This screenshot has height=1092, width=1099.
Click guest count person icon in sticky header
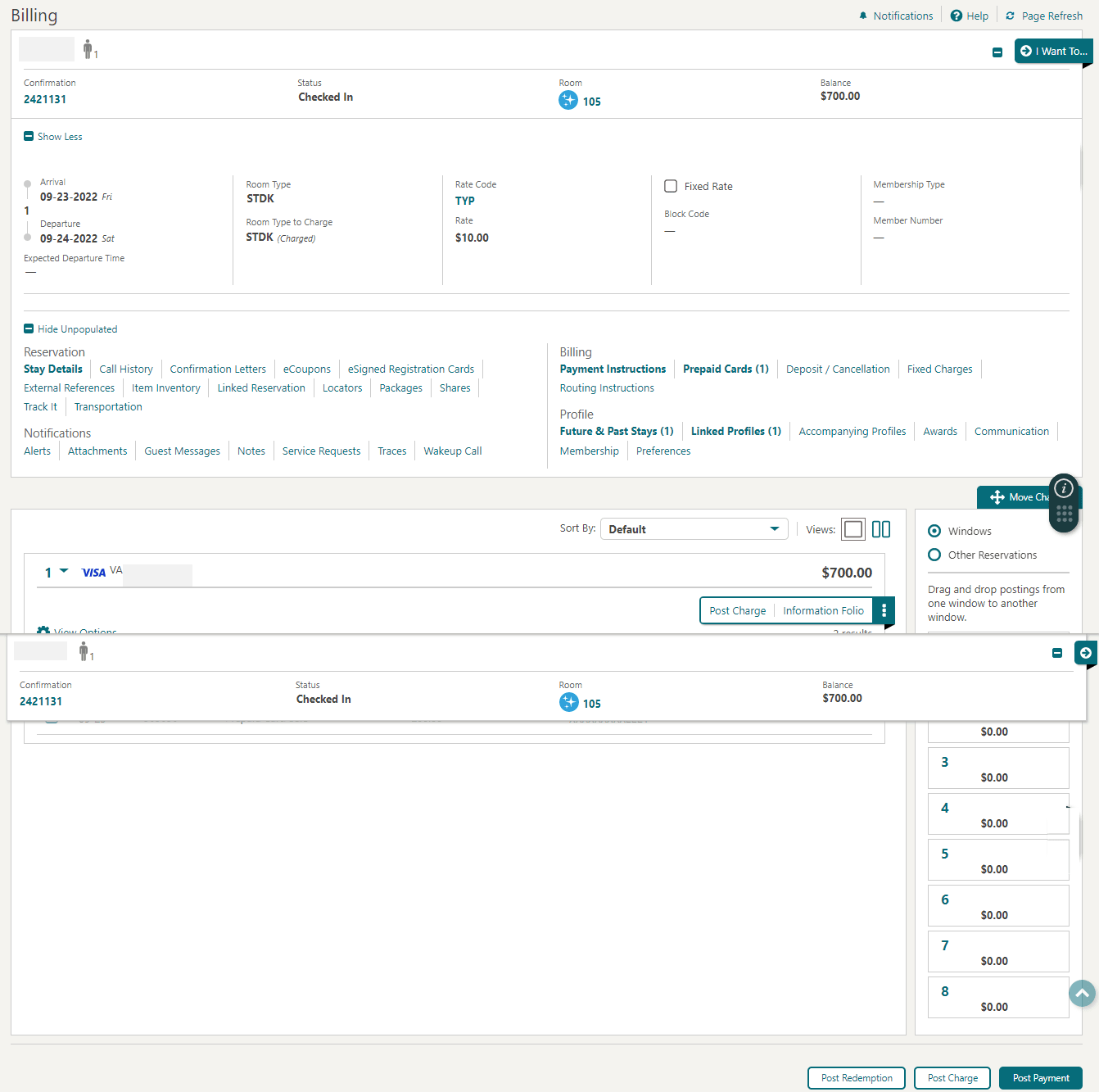point(84,652)
